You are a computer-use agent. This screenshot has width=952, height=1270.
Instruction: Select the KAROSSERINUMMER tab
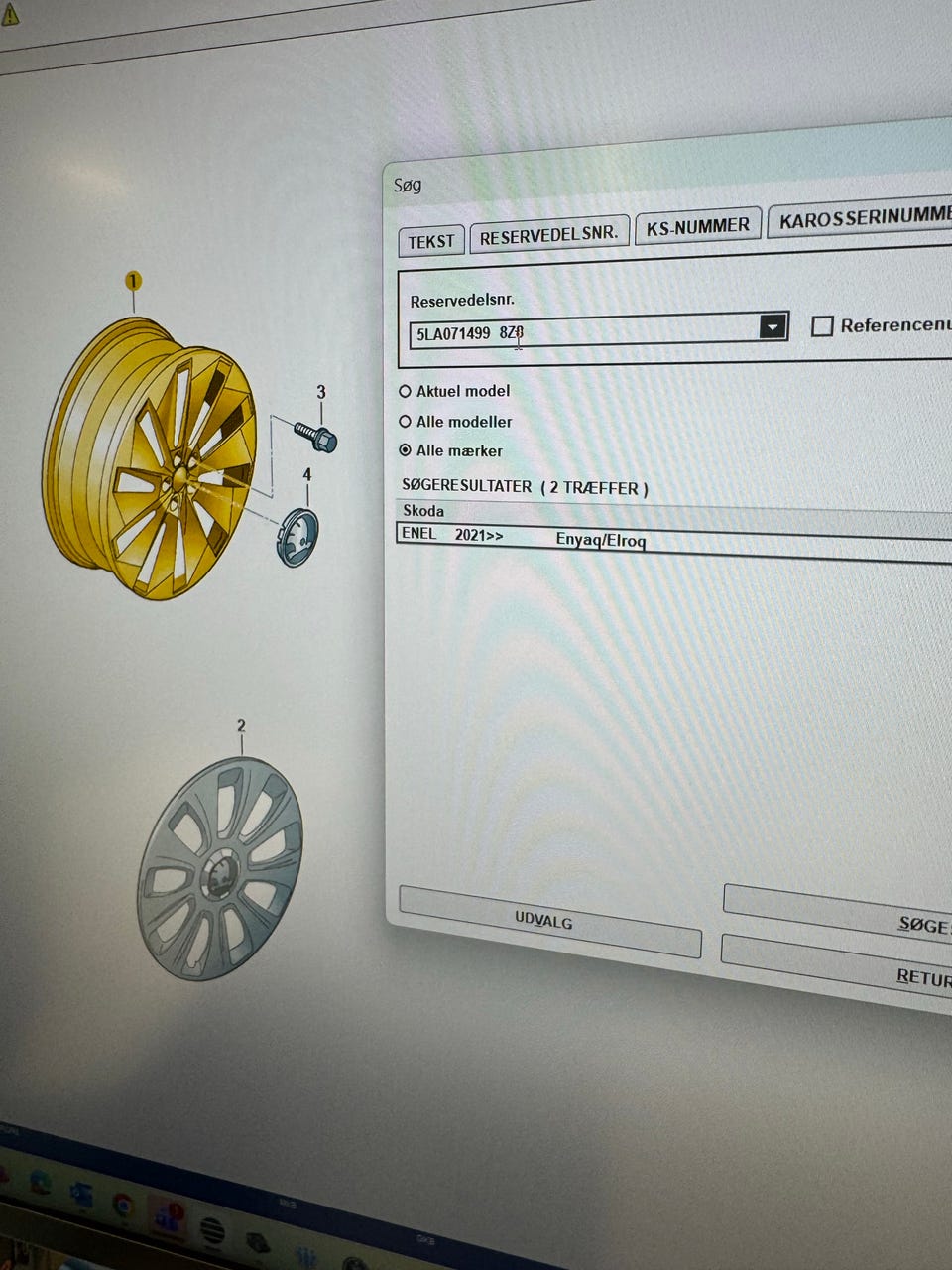point(861,218)
